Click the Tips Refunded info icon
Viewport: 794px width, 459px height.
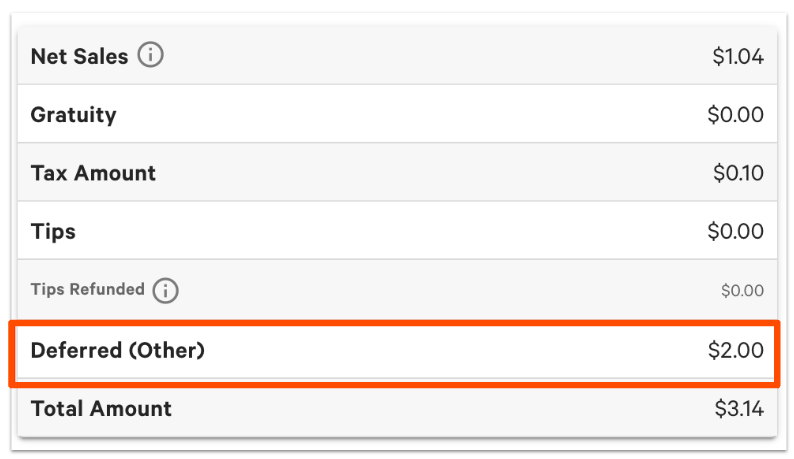(165, 290)
